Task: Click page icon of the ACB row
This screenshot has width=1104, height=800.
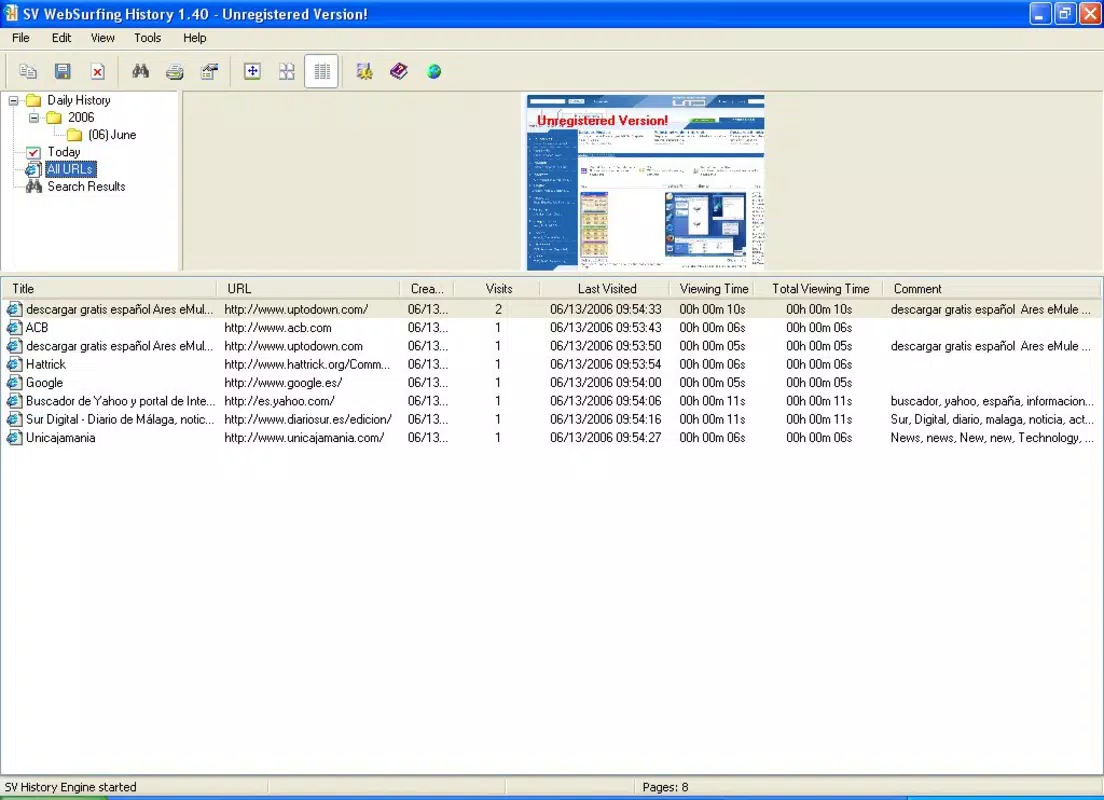Action: tap(14, 327)
